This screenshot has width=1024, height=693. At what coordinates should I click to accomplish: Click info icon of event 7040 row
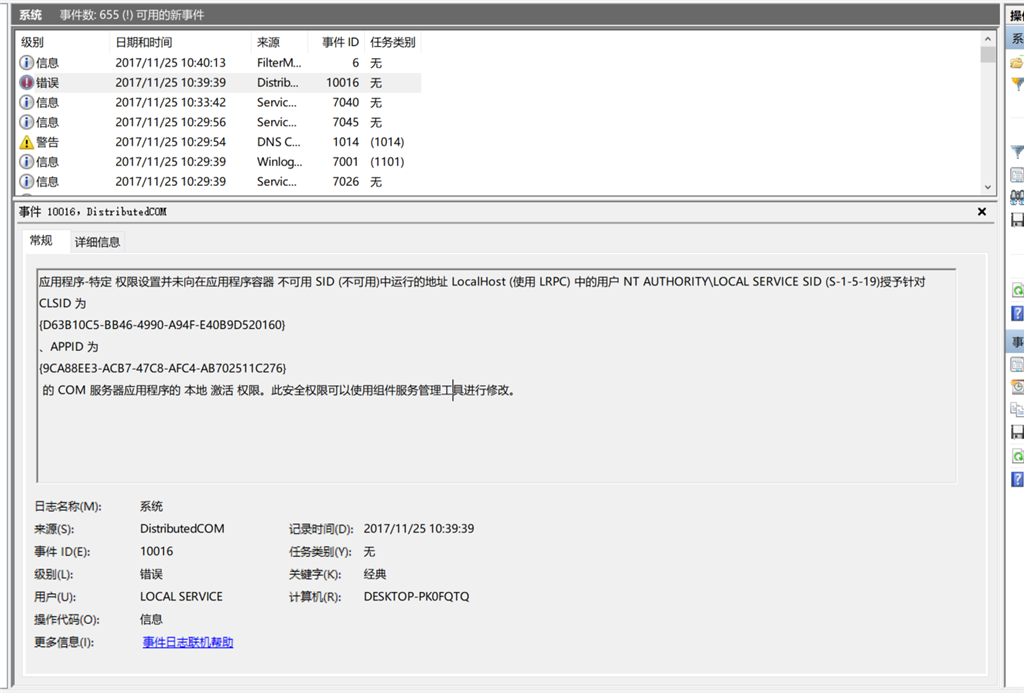coord(26,103)
